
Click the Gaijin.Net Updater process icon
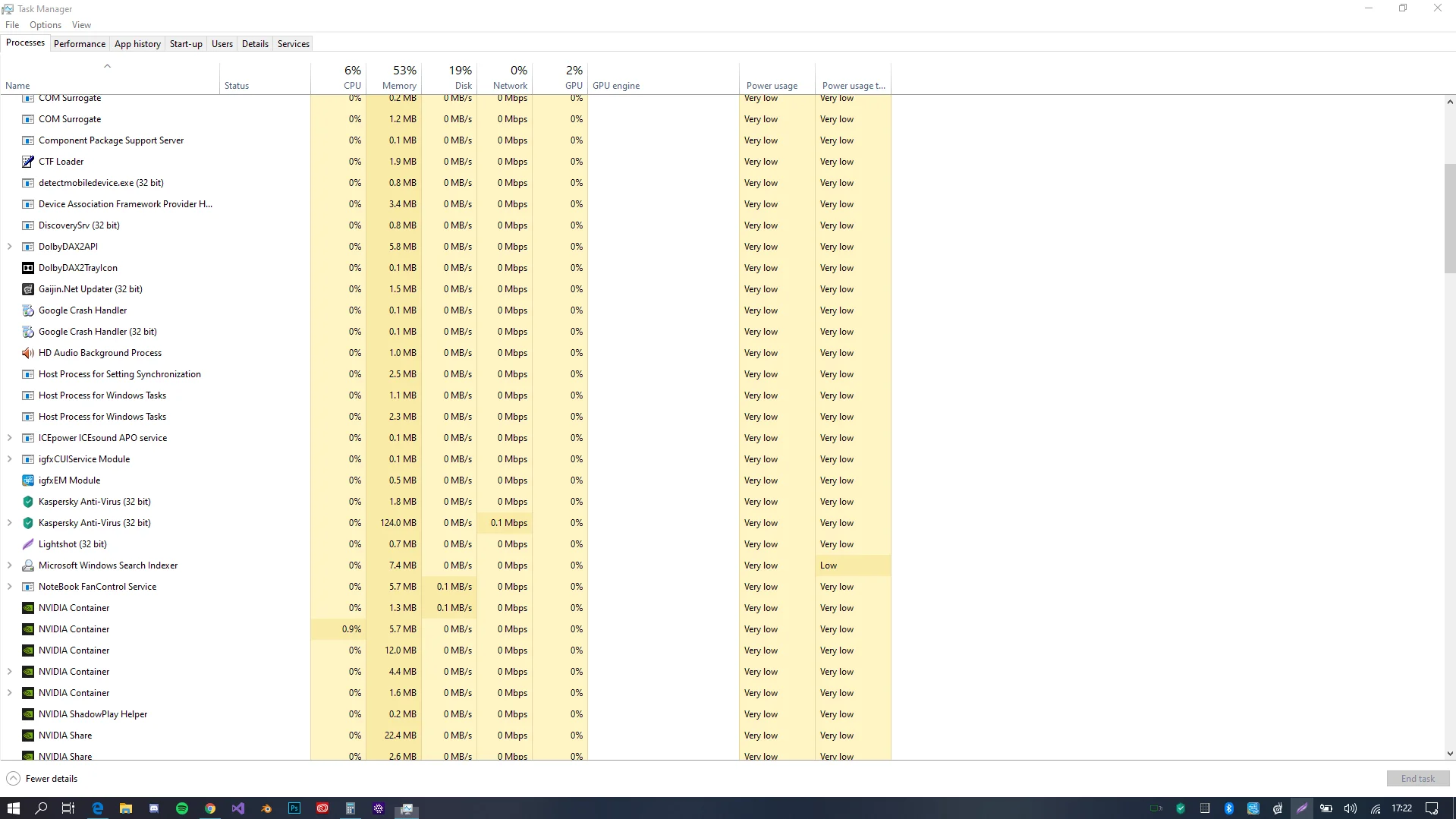(x=28, y=289)
